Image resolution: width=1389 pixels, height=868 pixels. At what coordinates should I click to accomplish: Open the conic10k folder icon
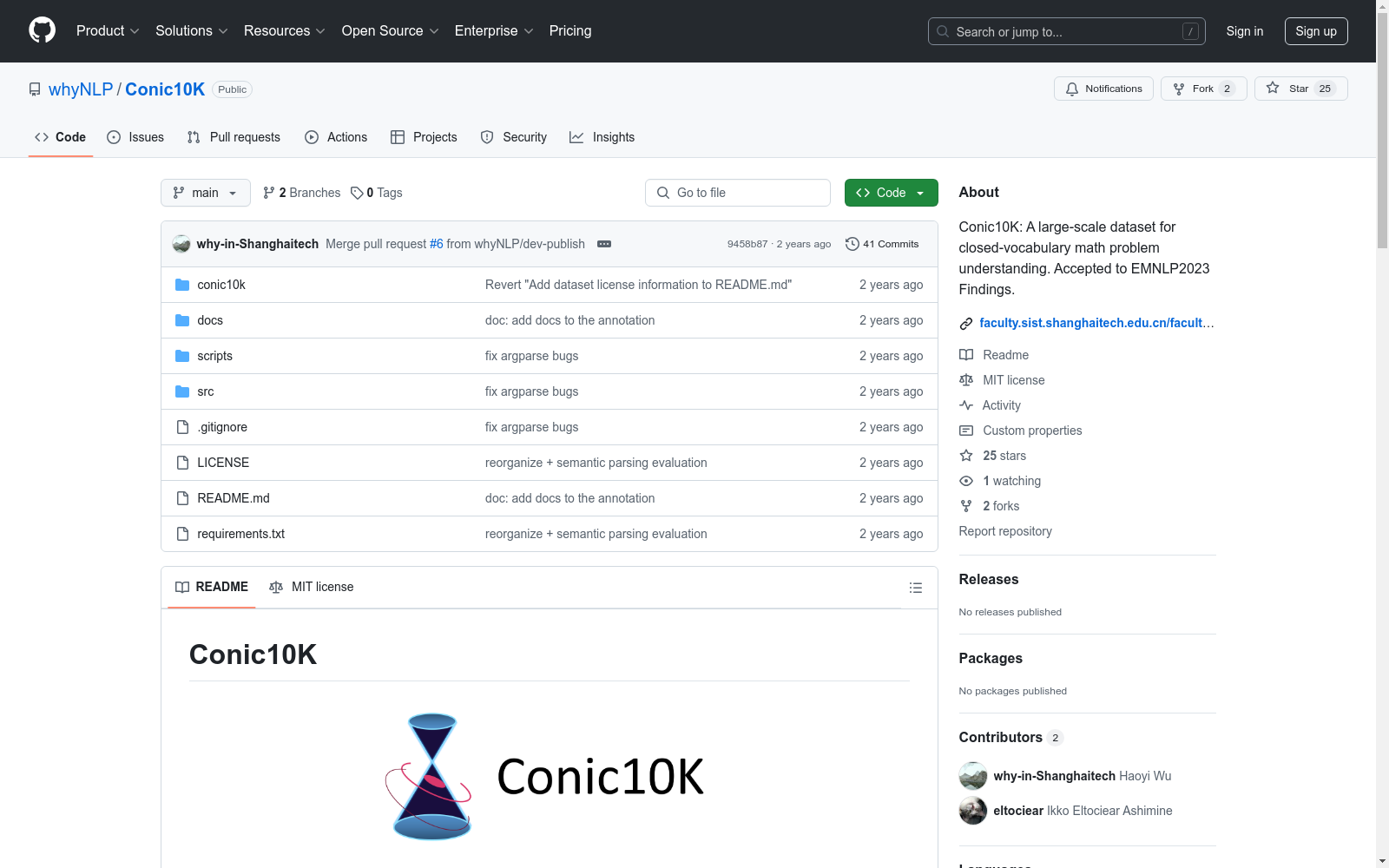(x=182, y=285)
